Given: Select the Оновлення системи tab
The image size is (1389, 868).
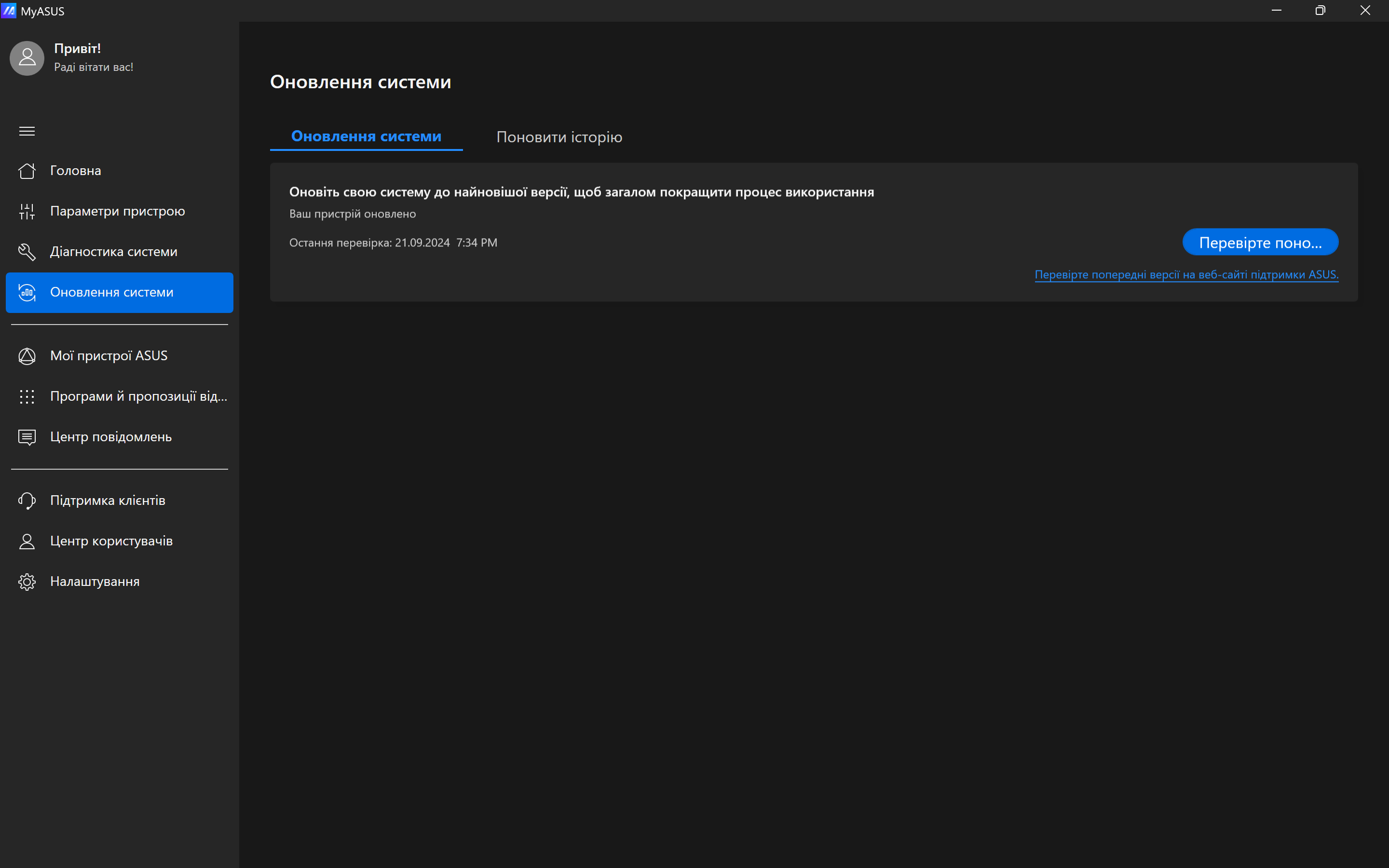Looking at the screenshot, I should pos(366,136).
